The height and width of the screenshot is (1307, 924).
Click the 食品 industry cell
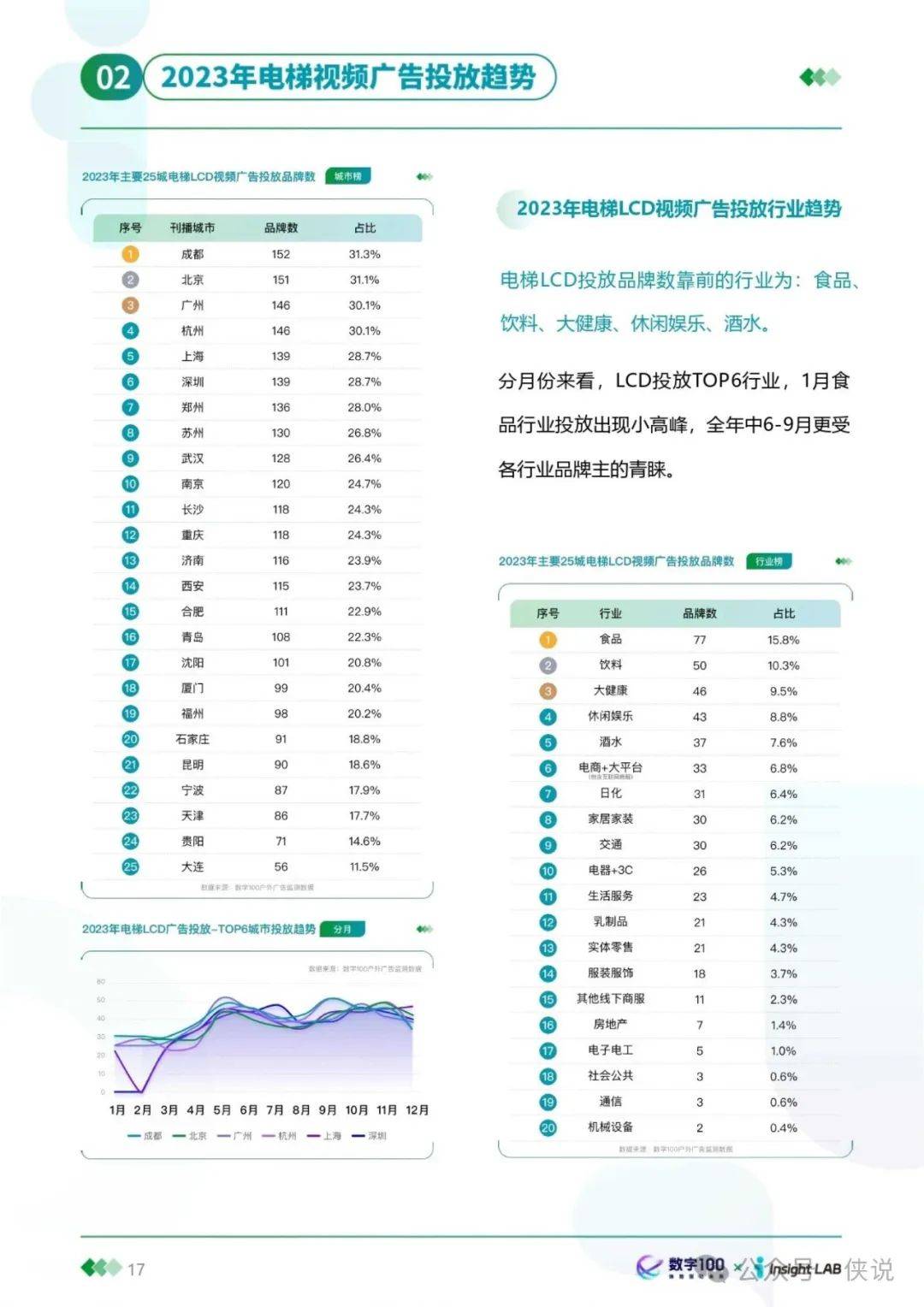click(x=611, y=639)
